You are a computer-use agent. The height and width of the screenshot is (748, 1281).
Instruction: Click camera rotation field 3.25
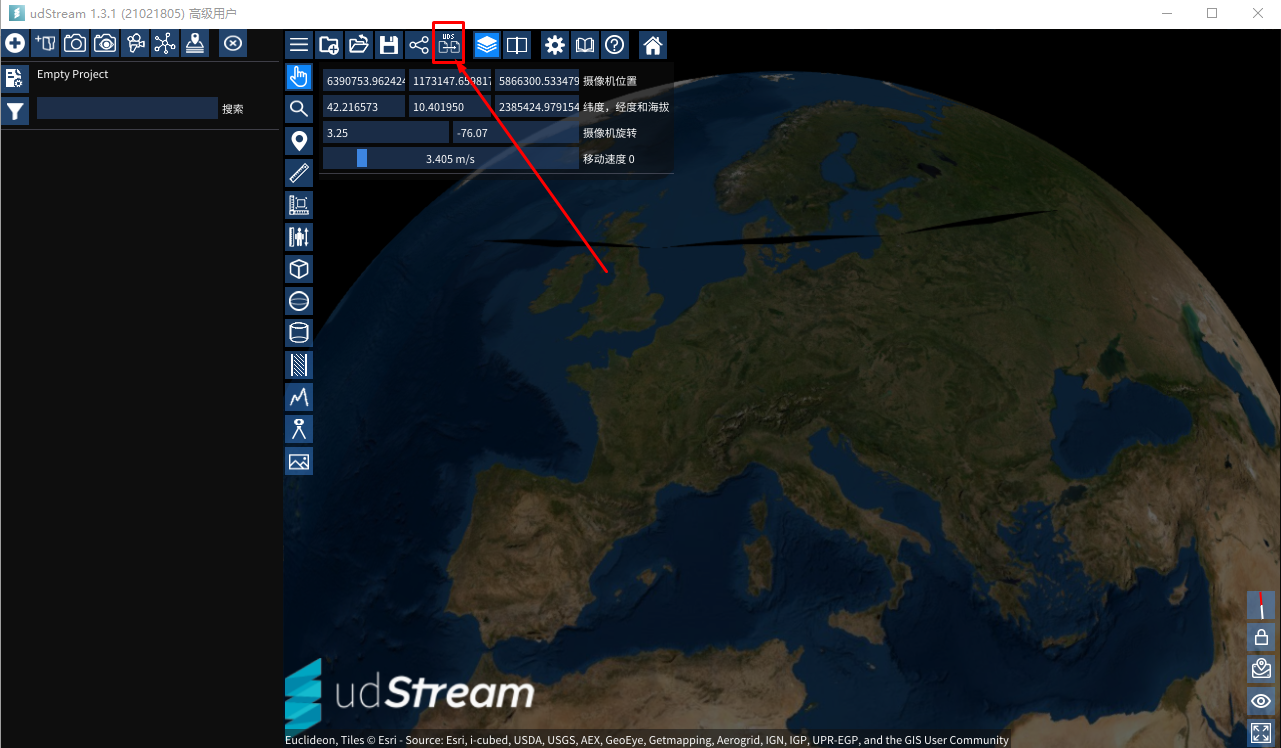point(386,132)
